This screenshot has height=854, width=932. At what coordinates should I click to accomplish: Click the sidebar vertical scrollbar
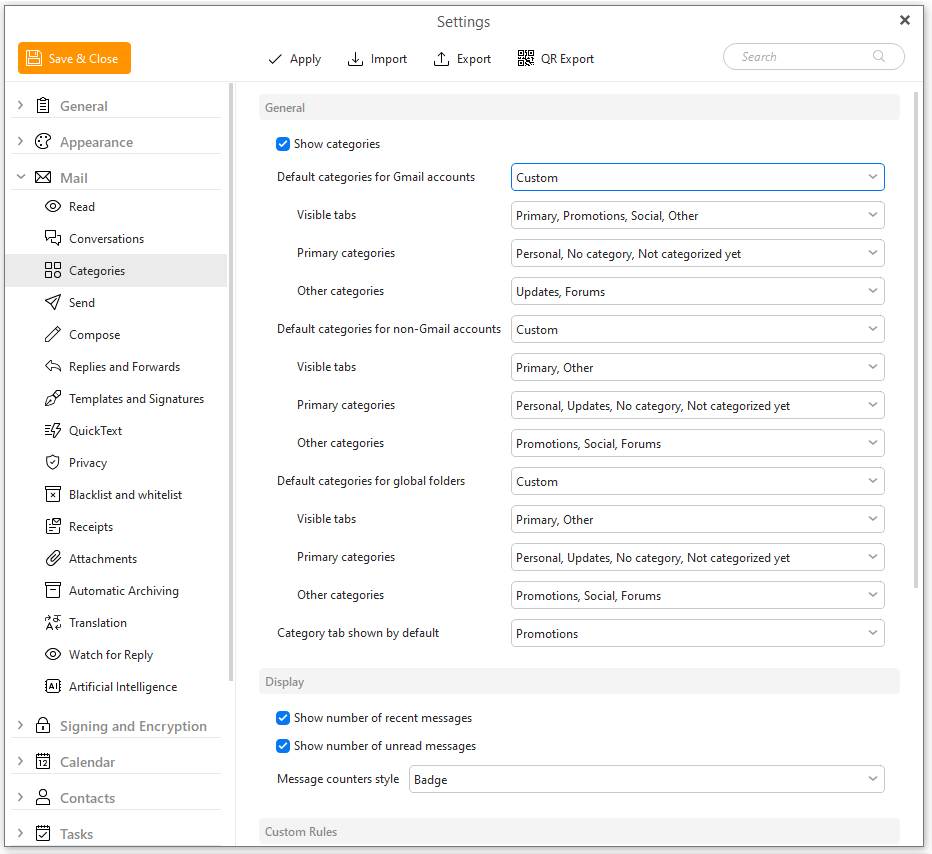[x=231, y=382]
